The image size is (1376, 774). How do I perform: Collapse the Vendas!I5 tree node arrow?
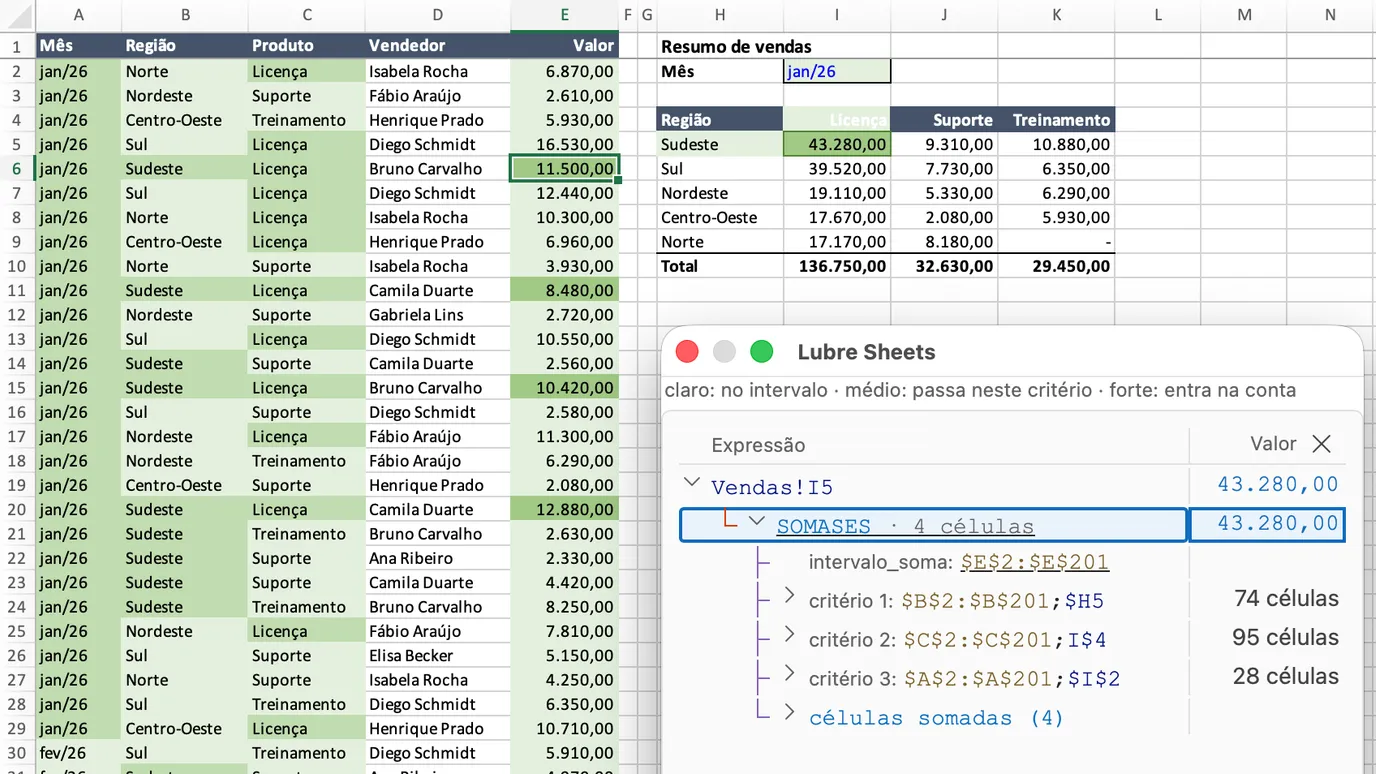pos(691,482)
